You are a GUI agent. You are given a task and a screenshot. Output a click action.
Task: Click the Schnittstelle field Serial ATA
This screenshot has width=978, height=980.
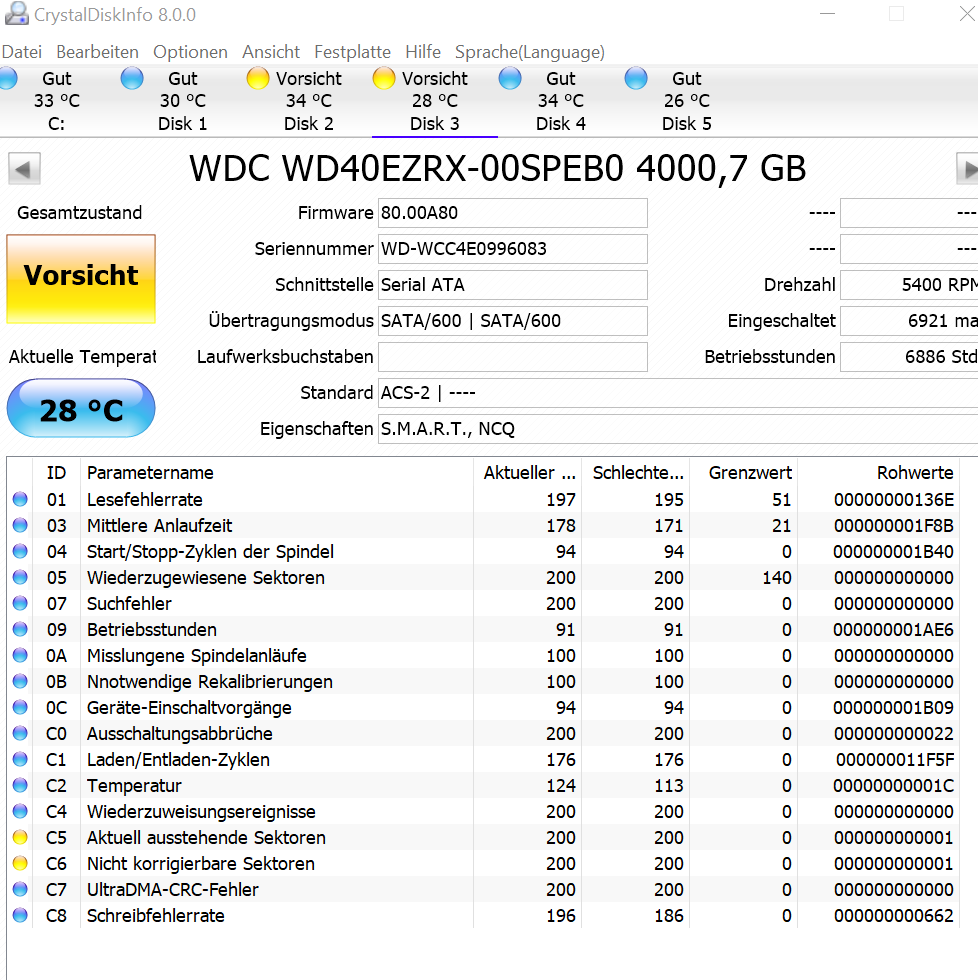click(x=512, y=285)
